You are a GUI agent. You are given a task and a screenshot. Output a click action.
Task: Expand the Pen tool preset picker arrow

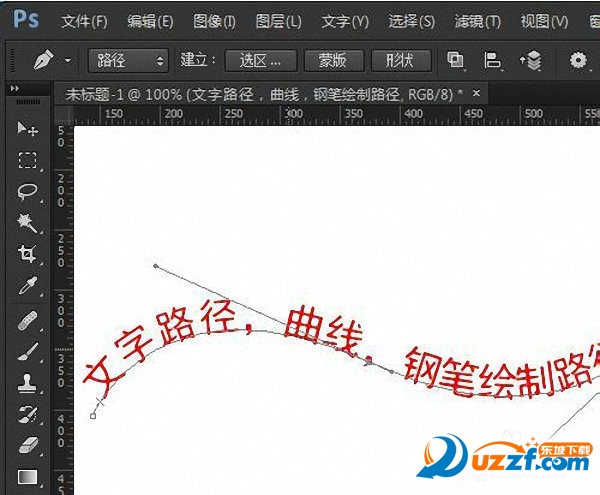click(x=68, y=61)
